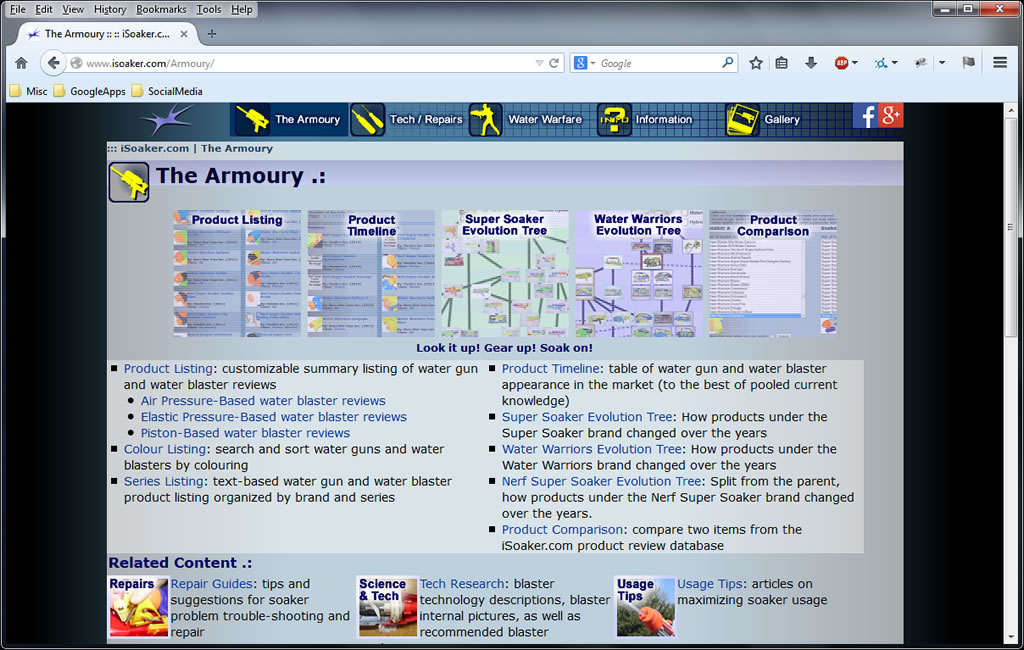The height and width of the screenshot is (650, 1024).
Task: Open Piston-Based water blaster reviews
Action: click(x=245, y=432)
